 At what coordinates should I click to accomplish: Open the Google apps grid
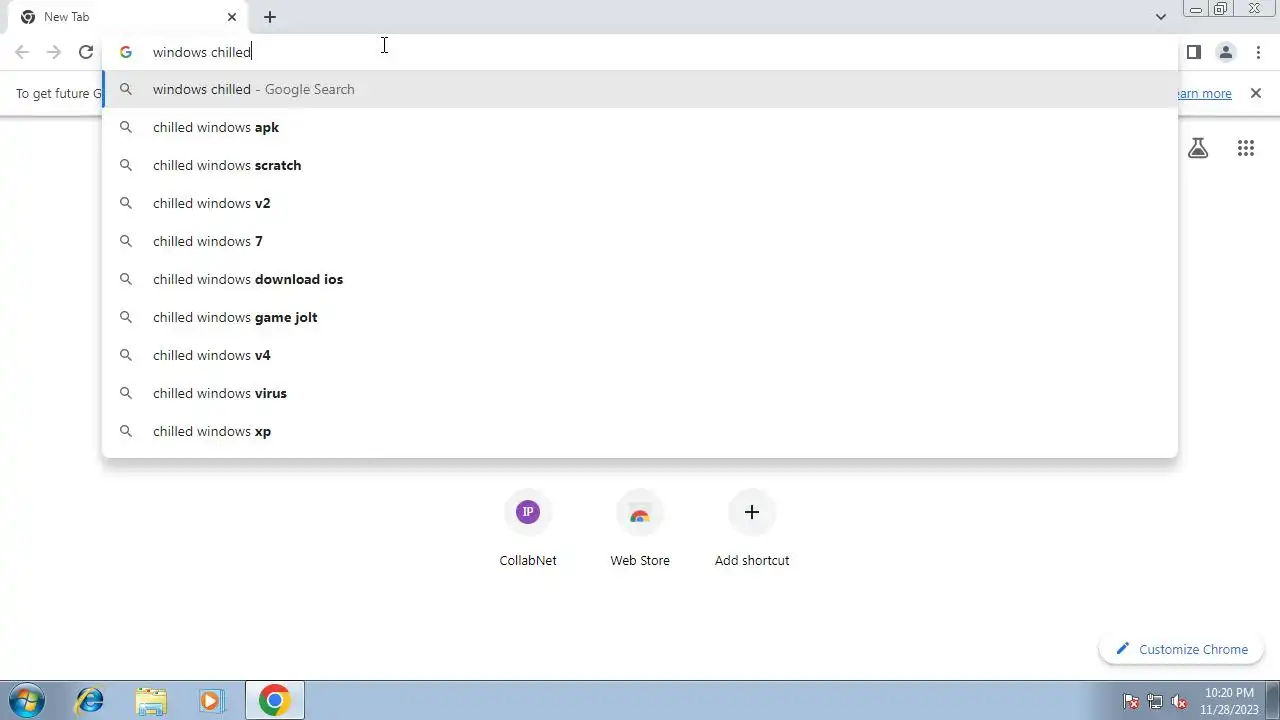[x=1246, y=148]
